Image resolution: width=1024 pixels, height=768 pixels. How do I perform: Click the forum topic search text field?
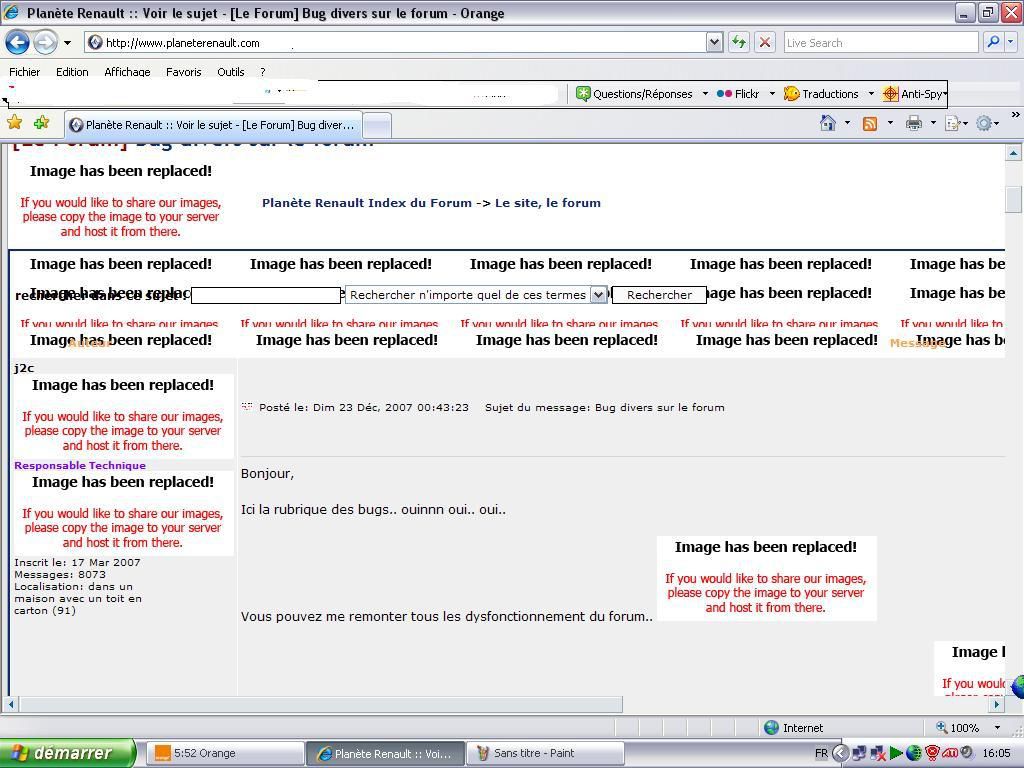coord(265,295)
